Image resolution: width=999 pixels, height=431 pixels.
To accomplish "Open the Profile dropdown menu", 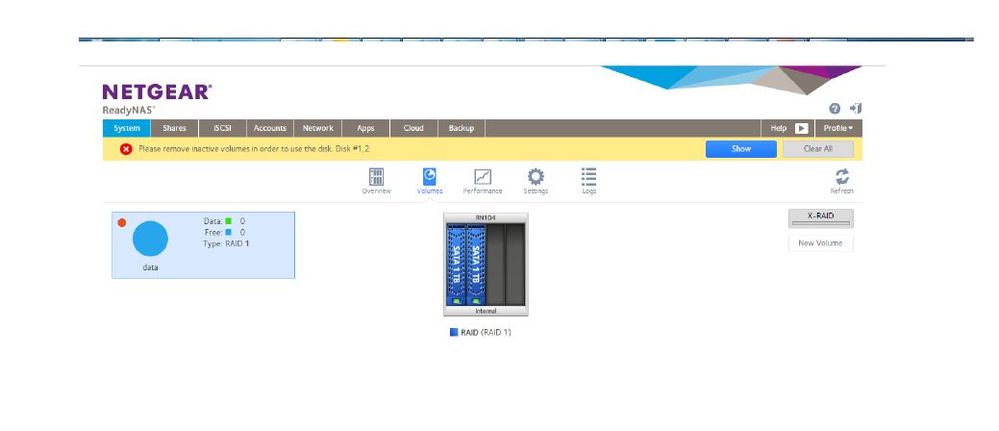I will [838, 128].
